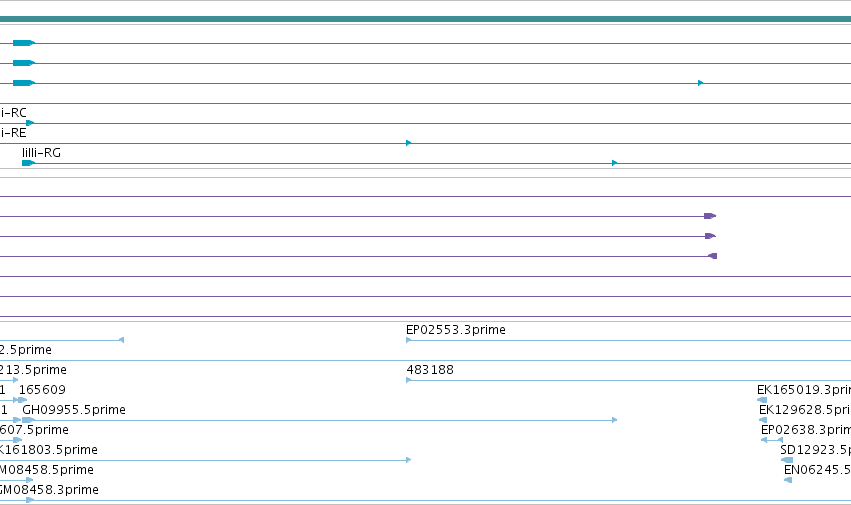This screenshot has width=851, height=505.
Task: Click arrowhead ending the GH09955.5prime alignment
Action: coord(614,420)
